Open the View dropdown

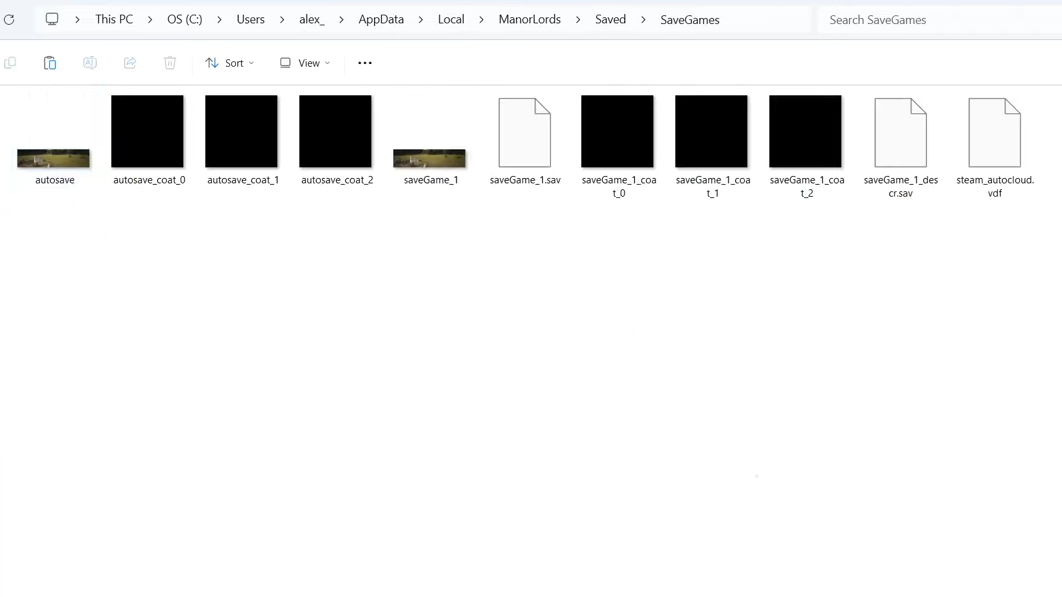pyautogui.click(x=305, y=62)
